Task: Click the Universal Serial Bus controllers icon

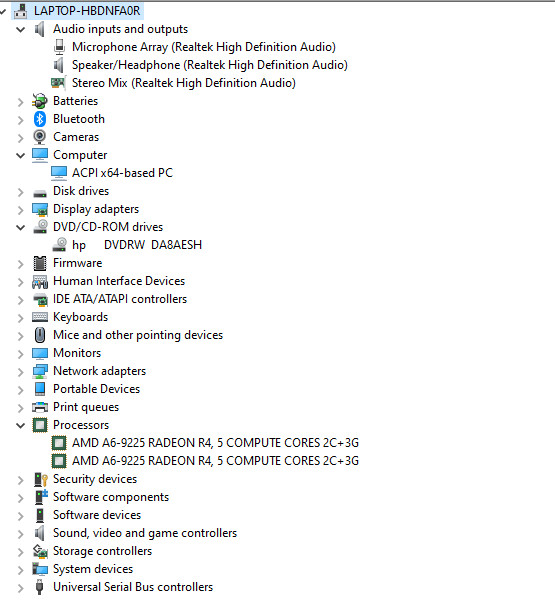Action: (x=39, y=587)
